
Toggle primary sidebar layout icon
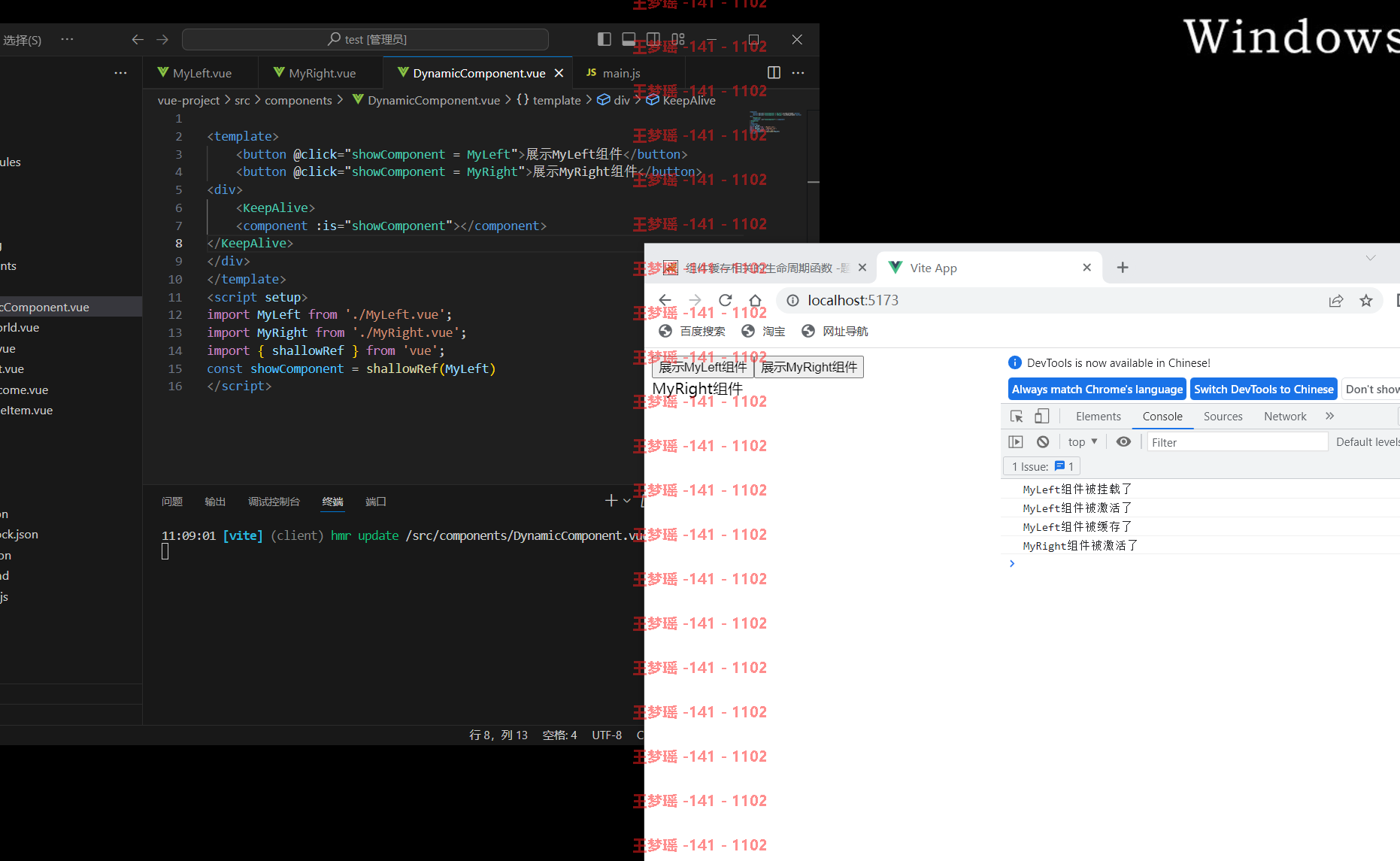(x=605, y=39)
